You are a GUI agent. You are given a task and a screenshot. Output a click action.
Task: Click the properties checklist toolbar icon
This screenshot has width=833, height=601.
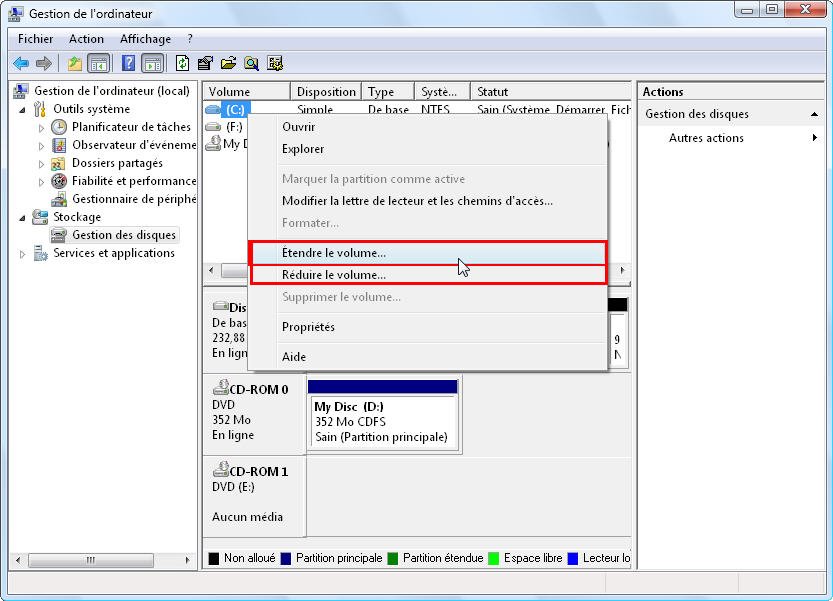coord(205,64)
